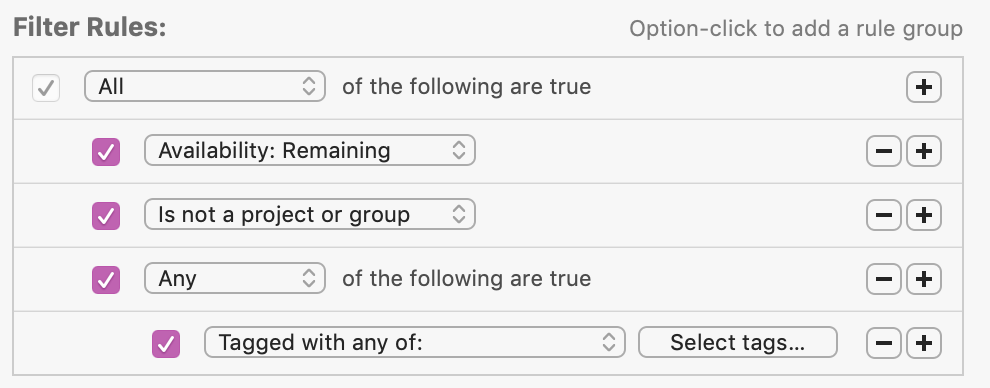Remove the Tagged with any of rule
This screenshot has width=990, height=388.
(883, 343)
